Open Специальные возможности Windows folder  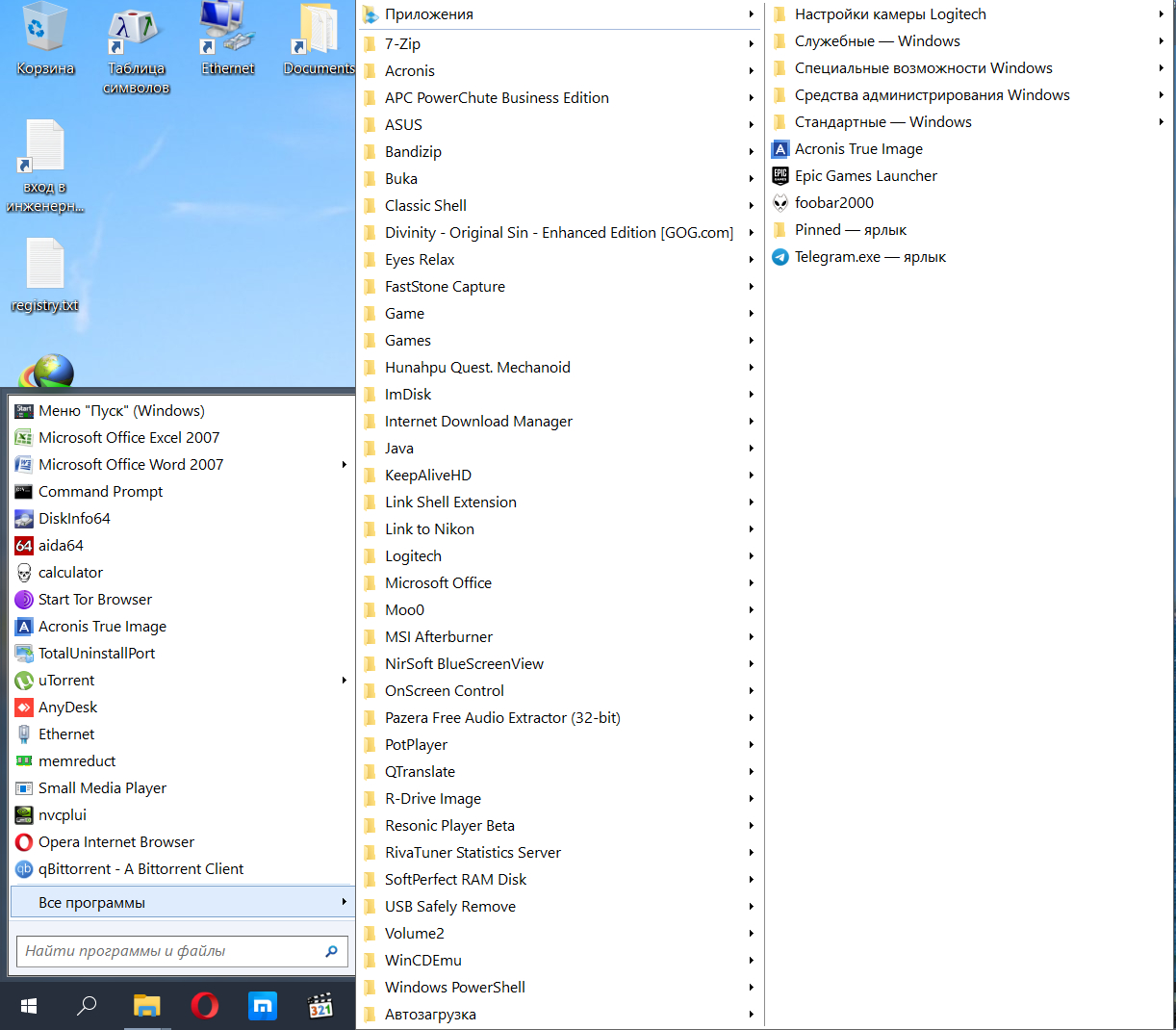(969, 68)
